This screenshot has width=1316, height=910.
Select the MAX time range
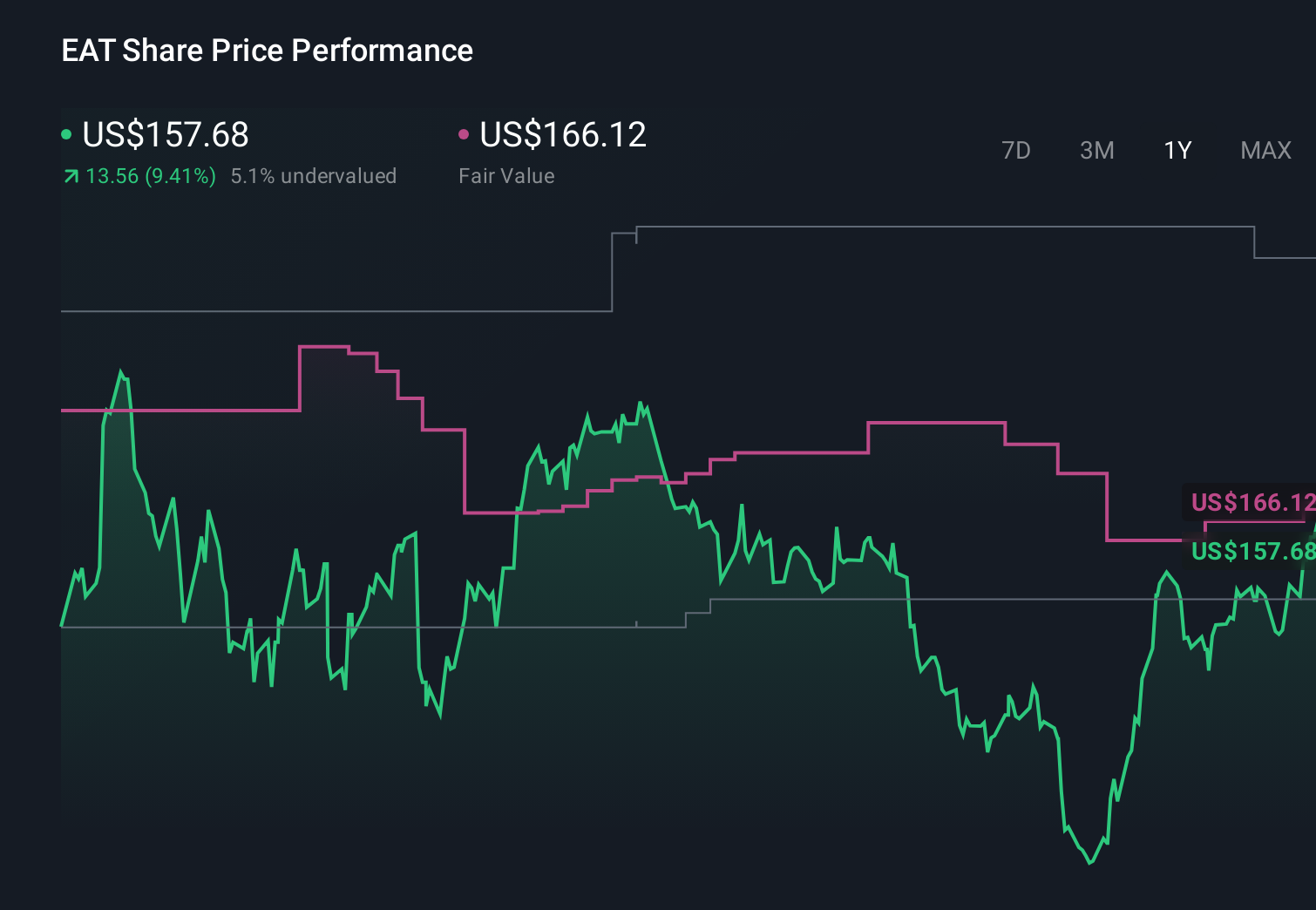pyautogui.click(x=1265, y=150)
